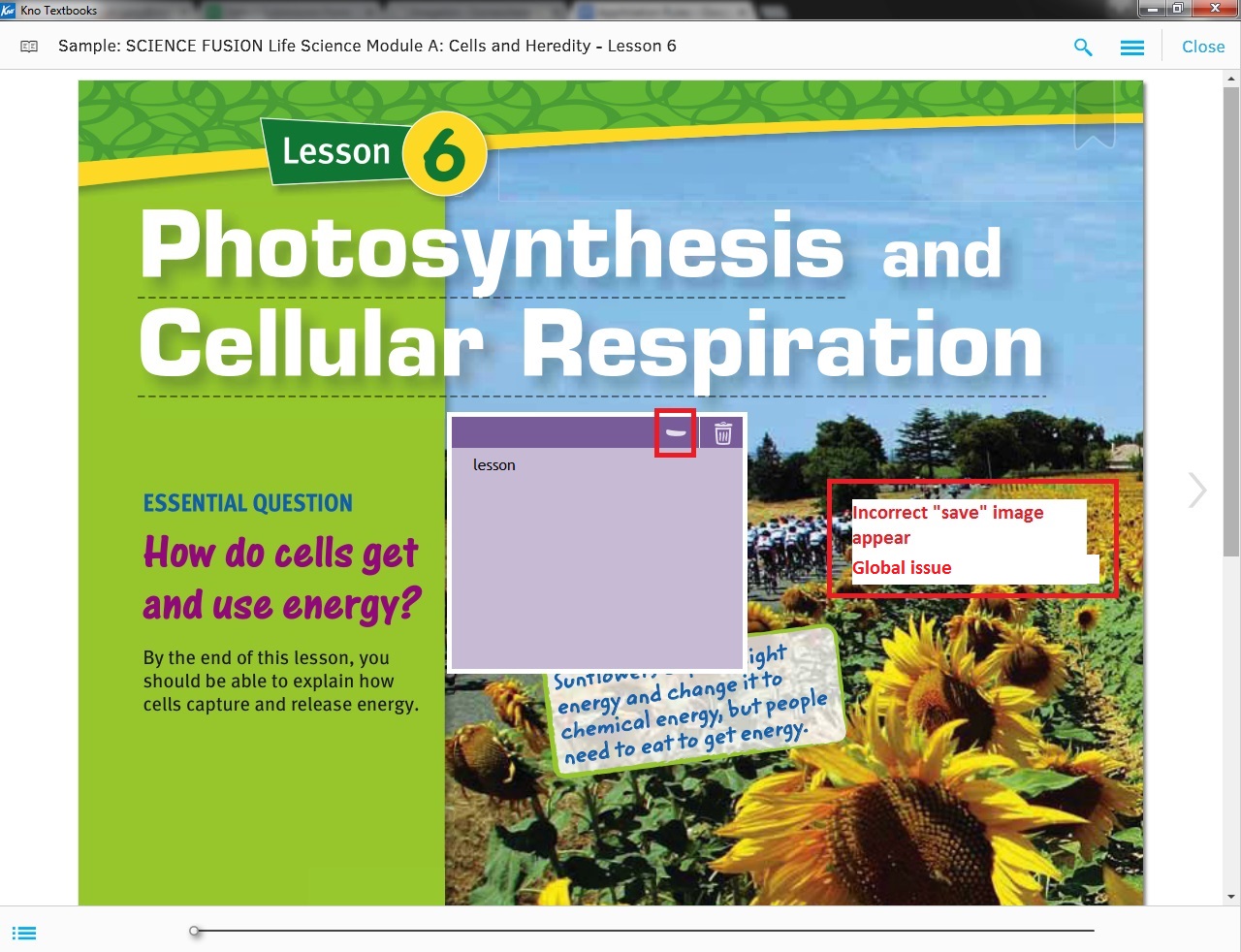
Task: Click the "ESSENTIAL QUESTION" heading
Action: 248,503
